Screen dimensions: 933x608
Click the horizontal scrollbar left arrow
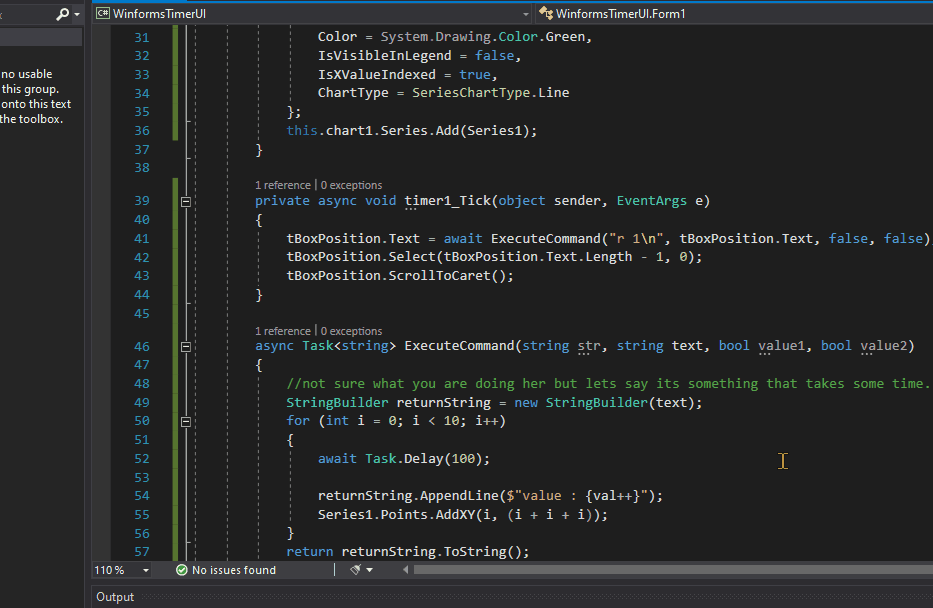click(x=404, y=570)
